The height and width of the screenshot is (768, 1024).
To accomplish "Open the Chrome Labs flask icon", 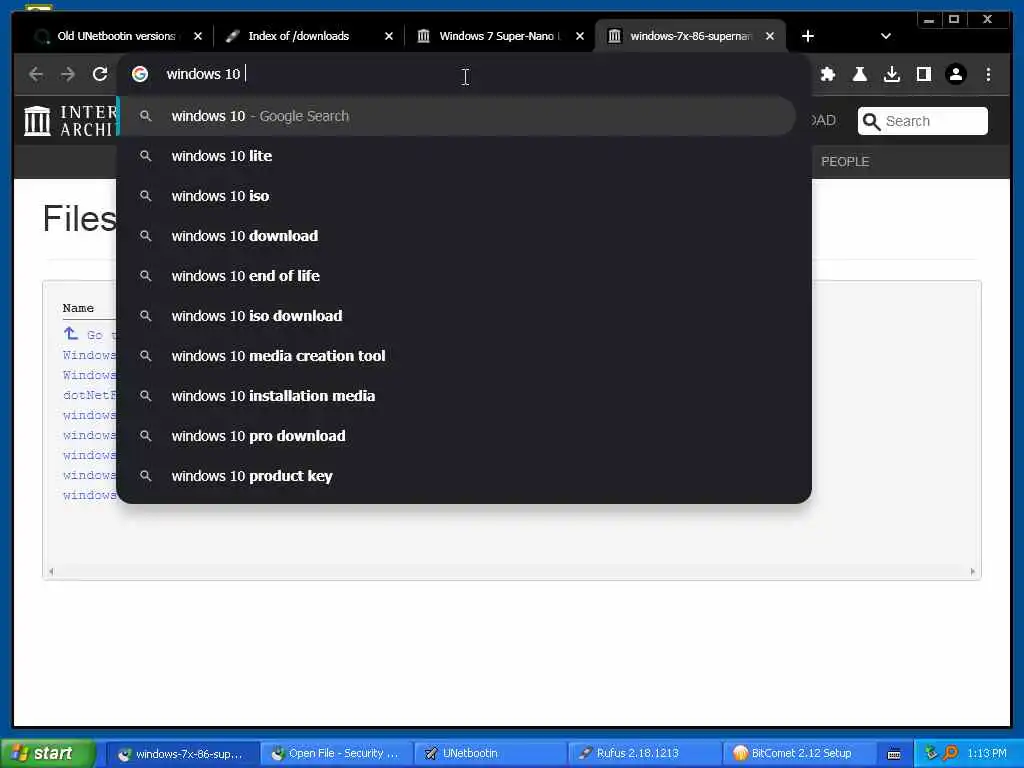I will point(859,74).
